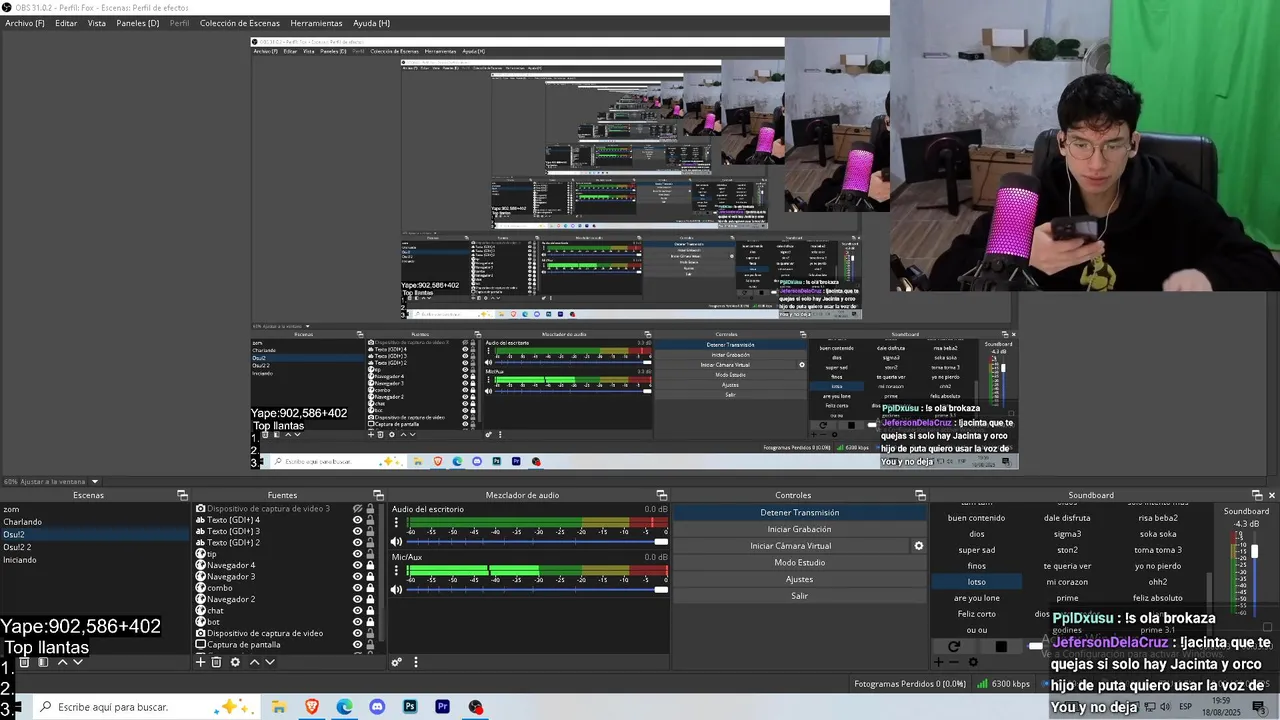Undock the Mezclador de audio panel
1280x720 pixels.
[x=661, y=495]
